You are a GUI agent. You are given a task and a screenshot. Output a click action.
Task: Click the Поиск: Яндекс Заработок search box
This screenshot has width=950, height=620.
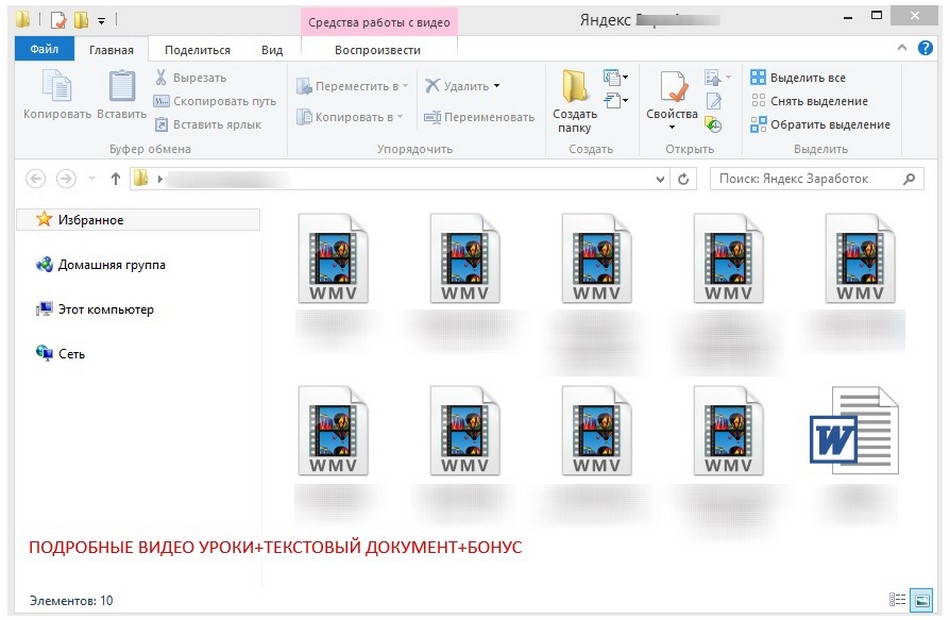click(x=817, y=179)
